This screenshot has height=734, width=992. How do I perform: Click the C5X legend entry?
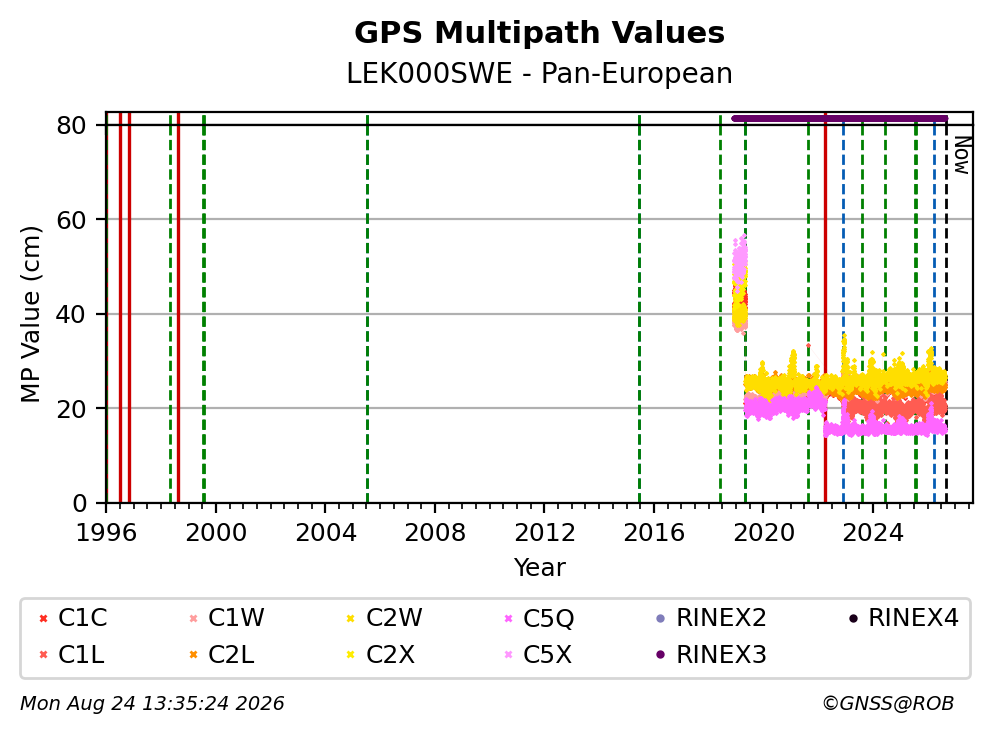[x=538, y=654]
